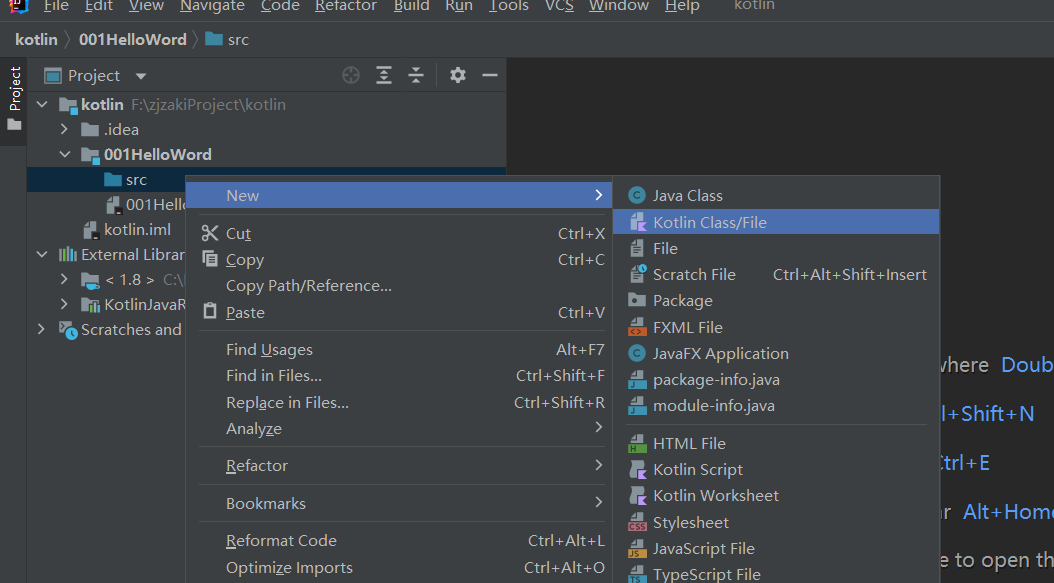Click the Expand All icon in Project toolbar
Image resolution: width=1054 pixels, height=583 pixels.
(384, 75)
